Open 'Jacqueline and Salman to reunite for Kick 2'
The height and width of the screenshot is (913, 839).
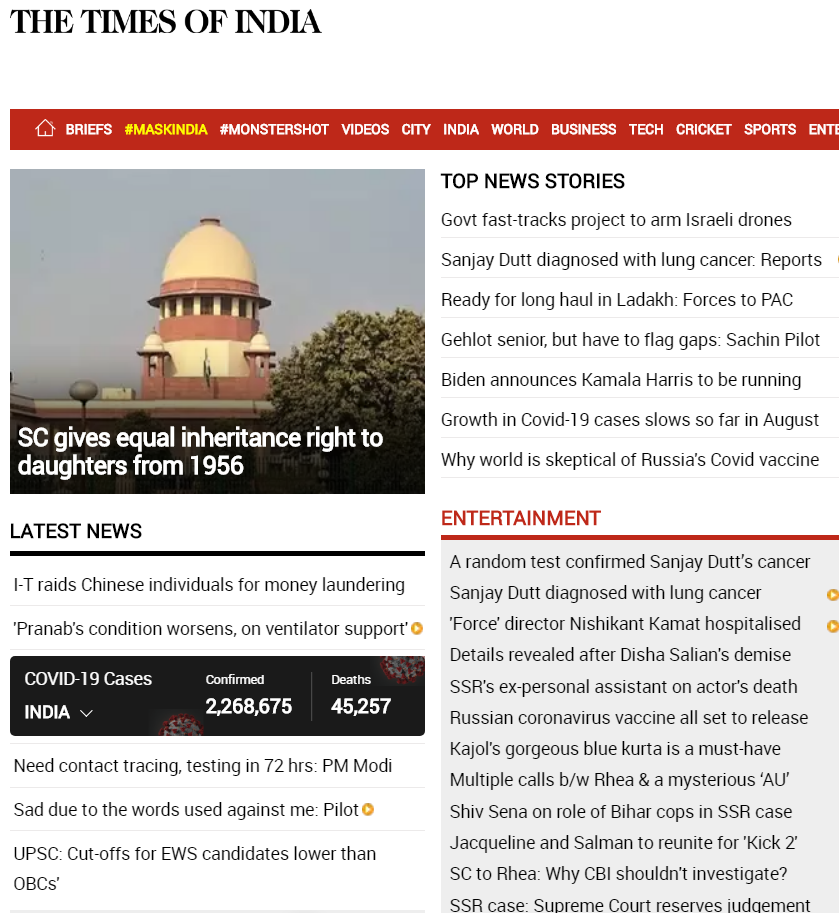click(x=623, y=843)
